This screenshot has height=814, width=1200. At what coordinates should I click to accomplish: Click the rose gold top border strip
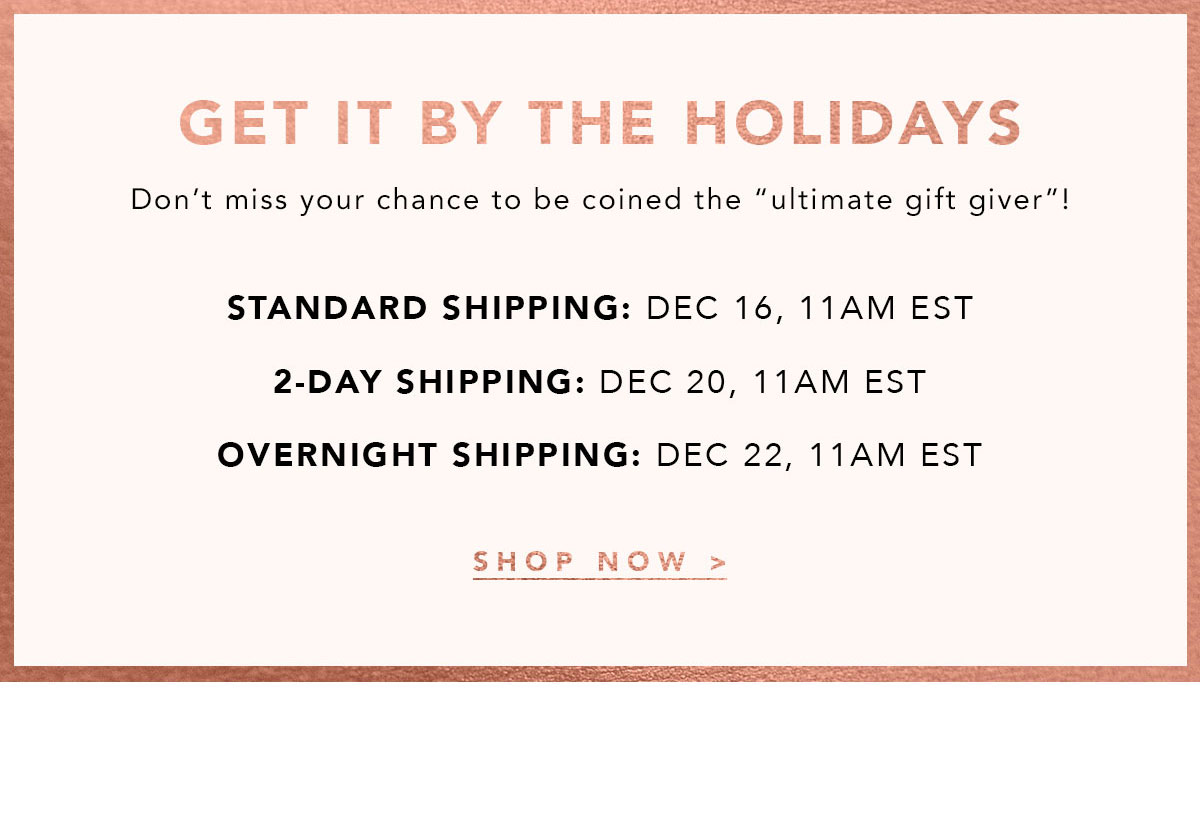600,7
